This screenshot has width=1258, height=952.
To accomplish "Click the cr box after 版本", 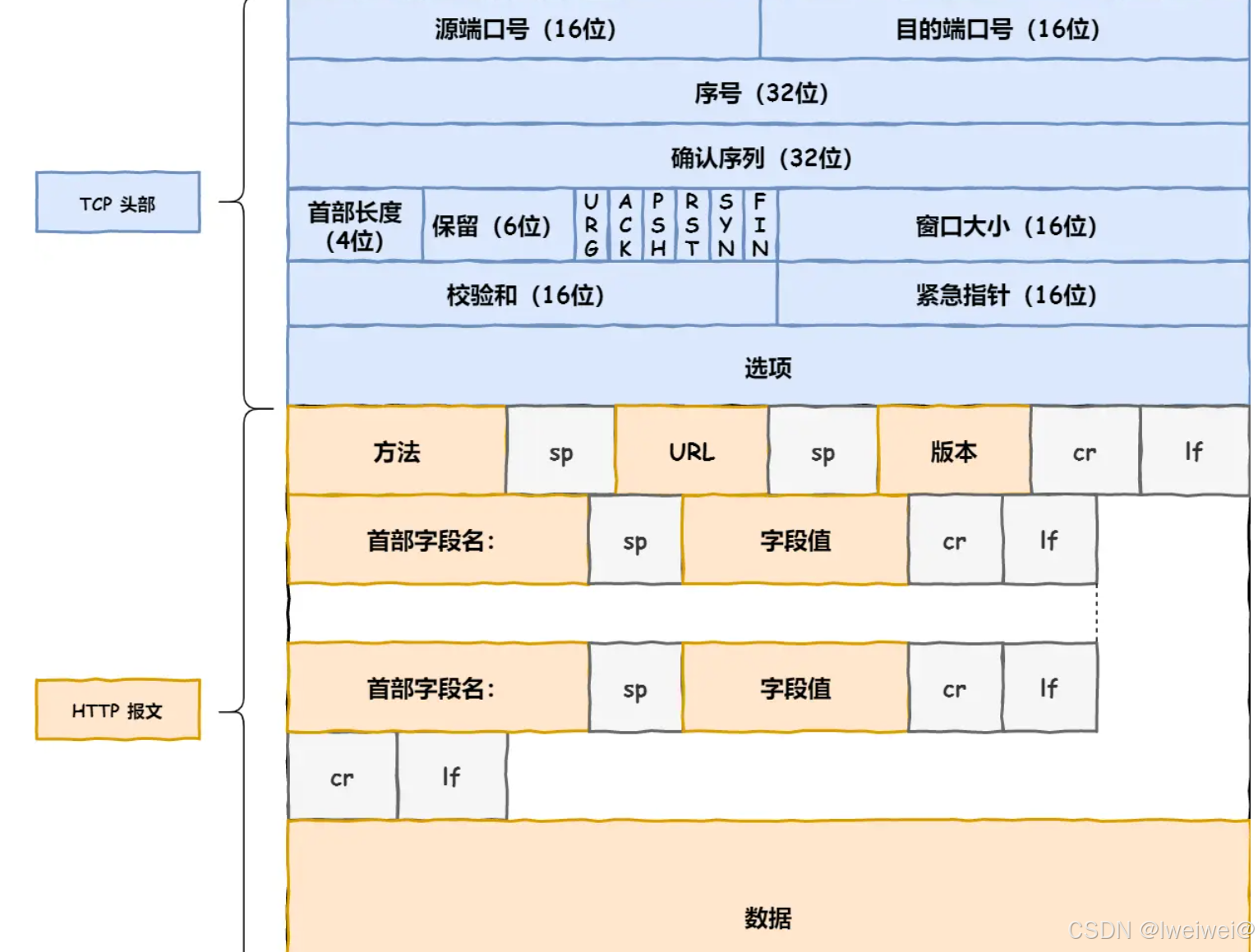I will (1085, 451).
